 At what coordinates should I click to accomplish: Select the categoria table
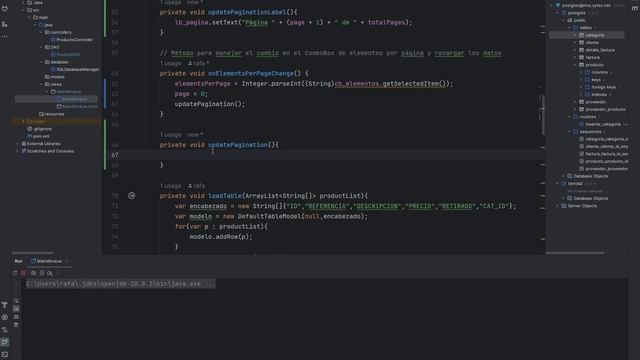pyautogui.click(x=592, y=36)
